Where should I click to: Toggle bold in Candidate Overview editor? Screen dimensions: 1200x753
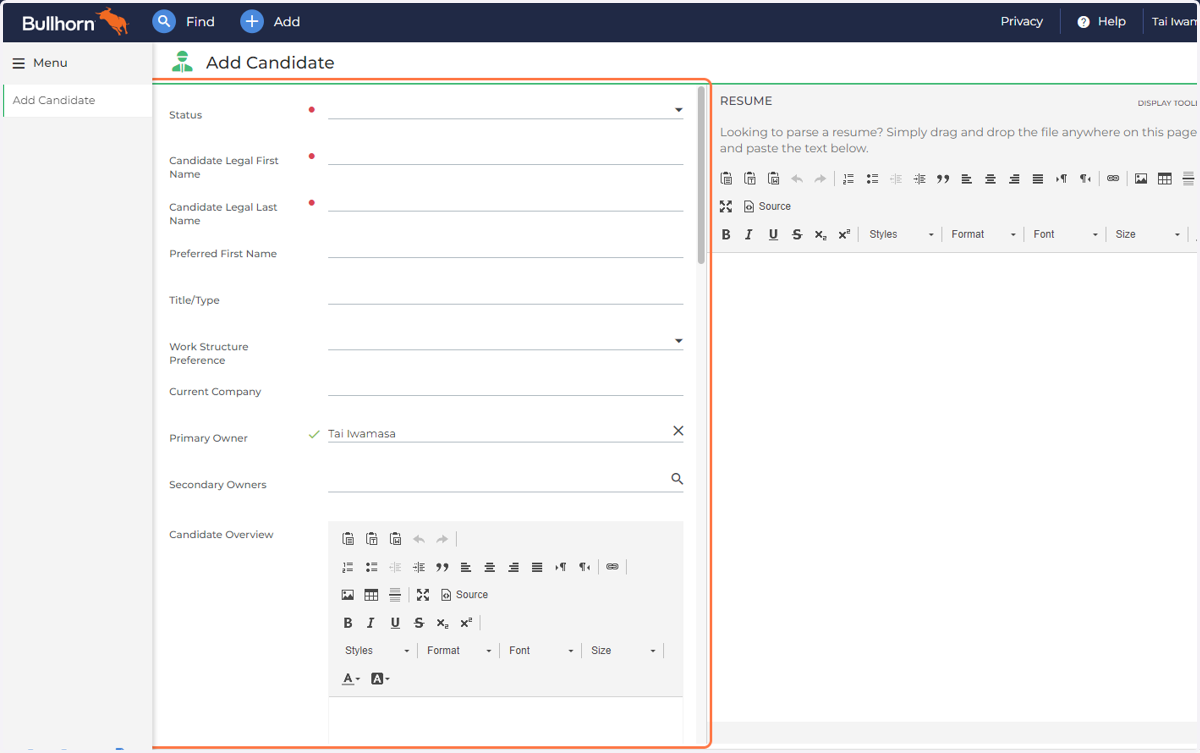(348, 623)
